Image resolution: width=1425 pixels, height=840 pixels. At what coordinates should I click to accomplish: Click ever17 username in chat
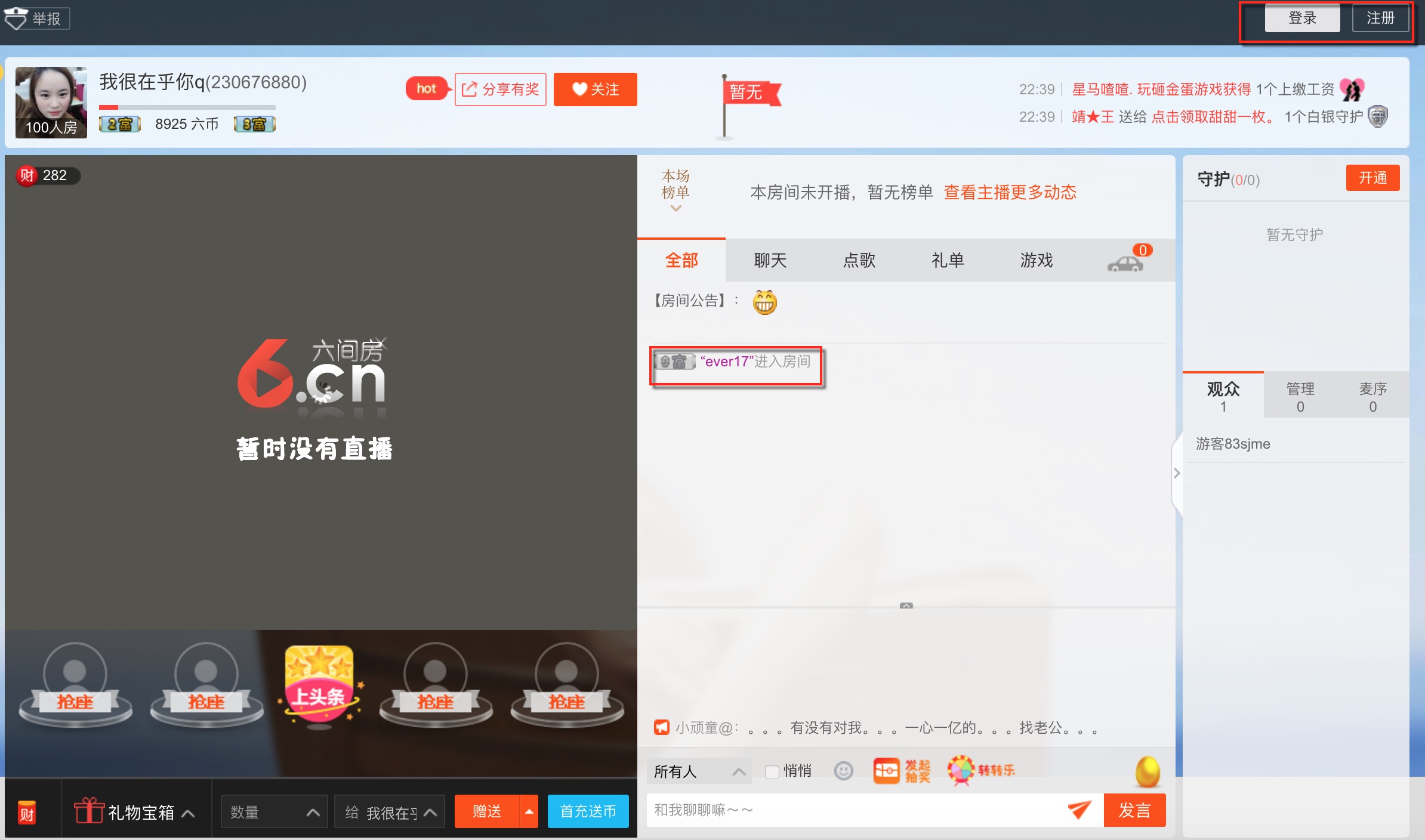pos(727,362)
